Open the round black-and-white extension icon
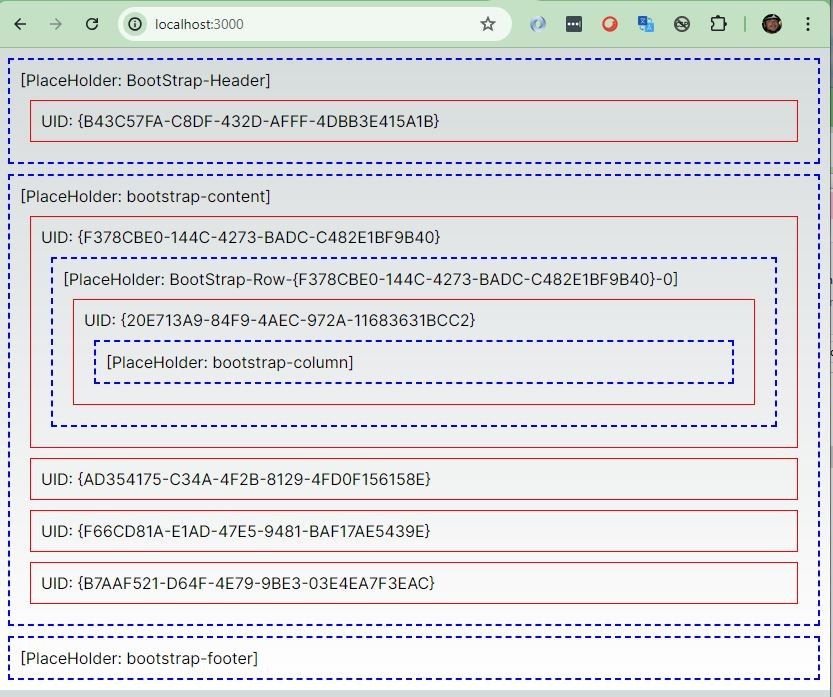Image resolution: width=833 pixels, height=697 pixels. pyautogui.click(x=682, y=24)
